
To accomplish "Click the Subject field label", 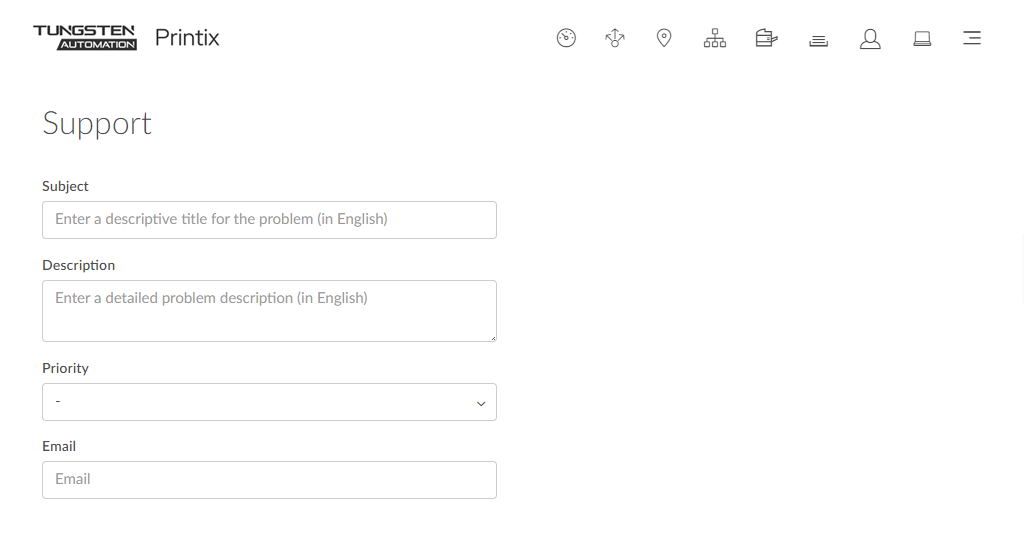I will [x=65, y=186].
